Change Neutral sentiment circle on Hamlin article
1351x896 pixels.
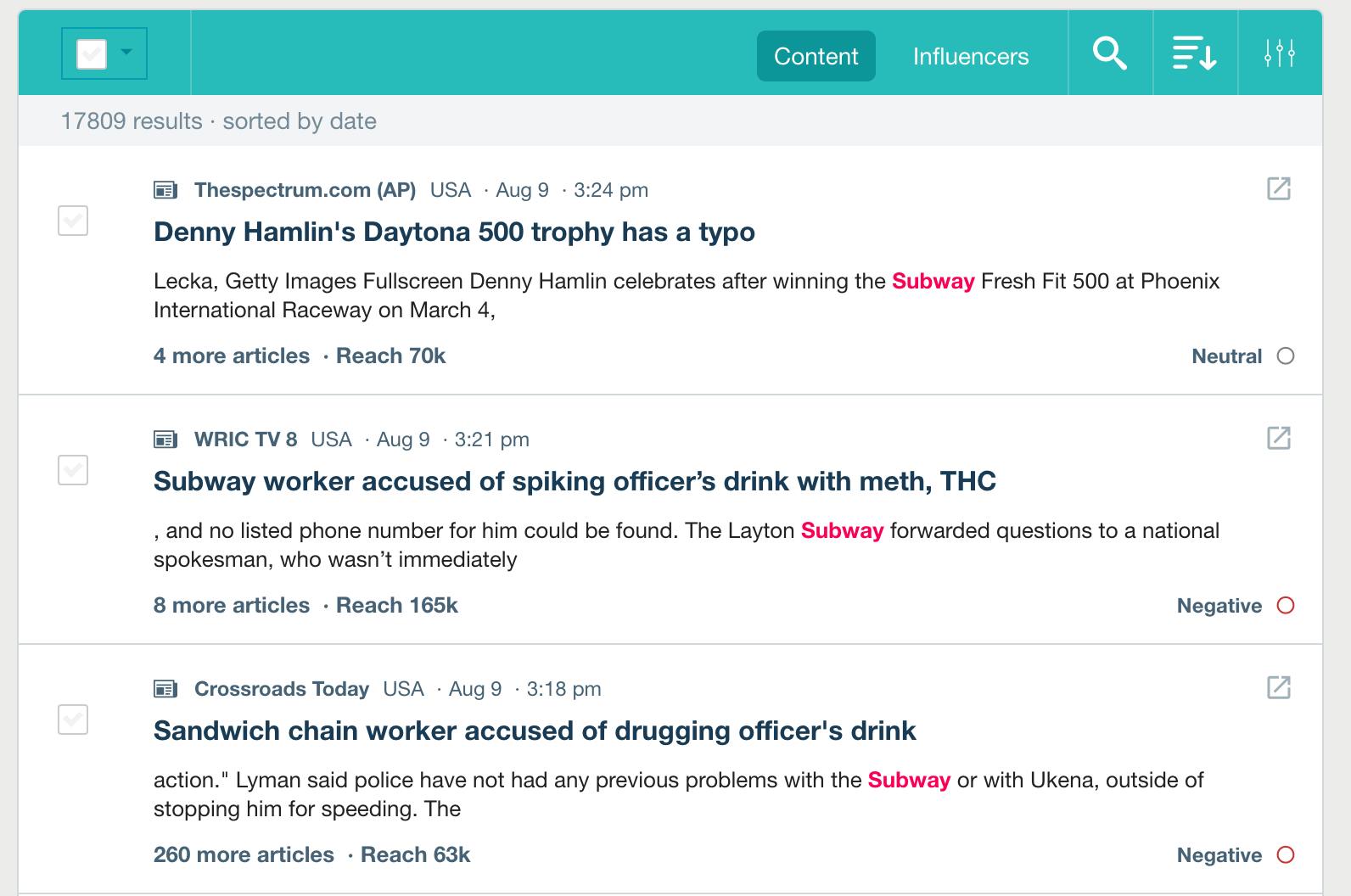click(1286, 356)
